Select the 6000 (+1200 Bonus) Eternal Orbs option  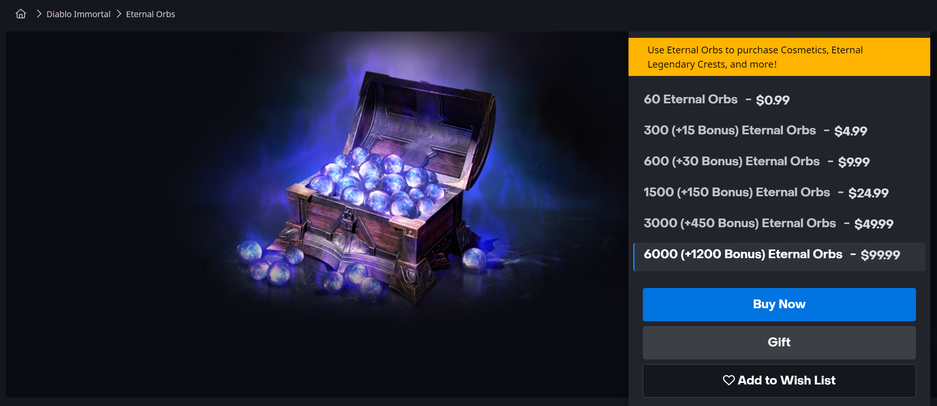[779, 256]
